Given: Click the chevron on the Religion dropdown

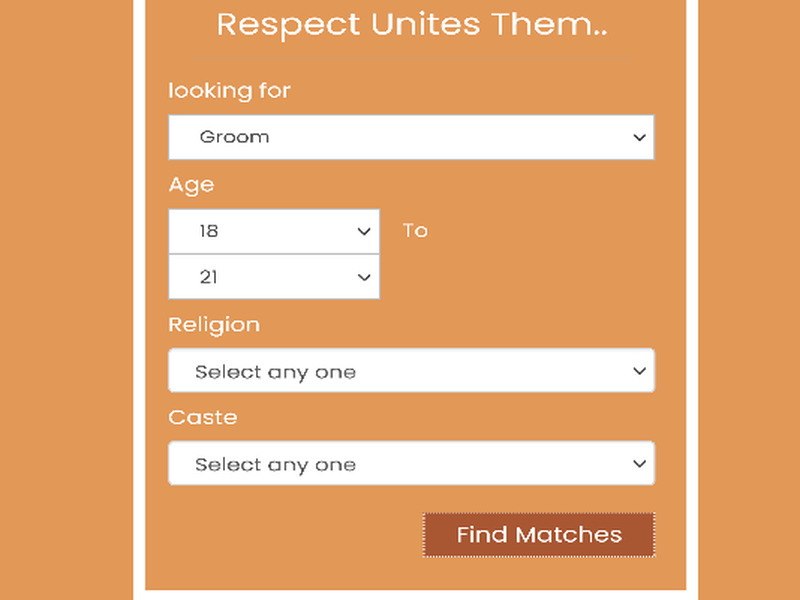Looking at the screenshot, I should point(641,370).
